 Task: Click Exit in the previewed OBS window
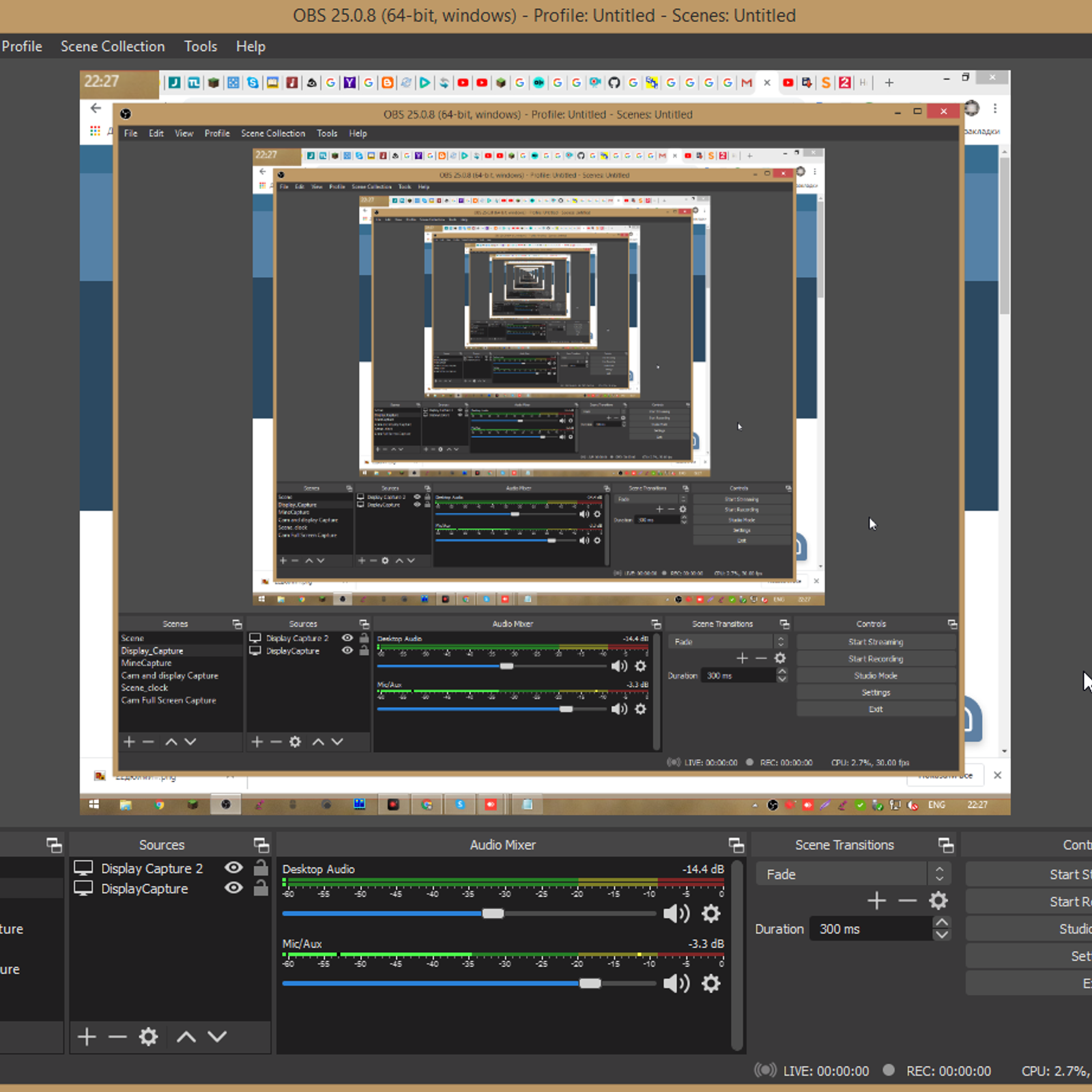tap(876, 709)
